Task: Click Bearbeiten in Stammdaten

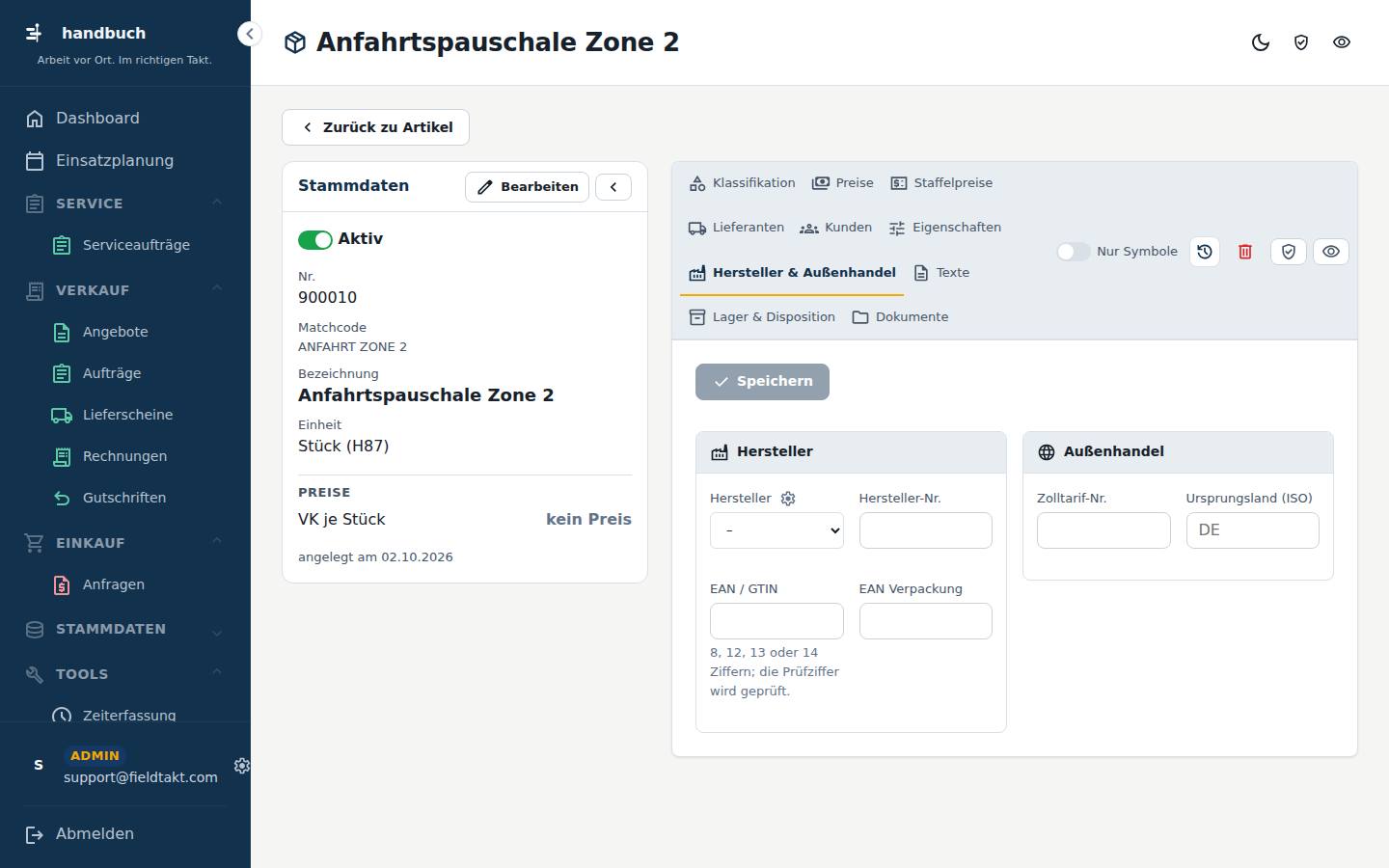Action: [527, 186]
